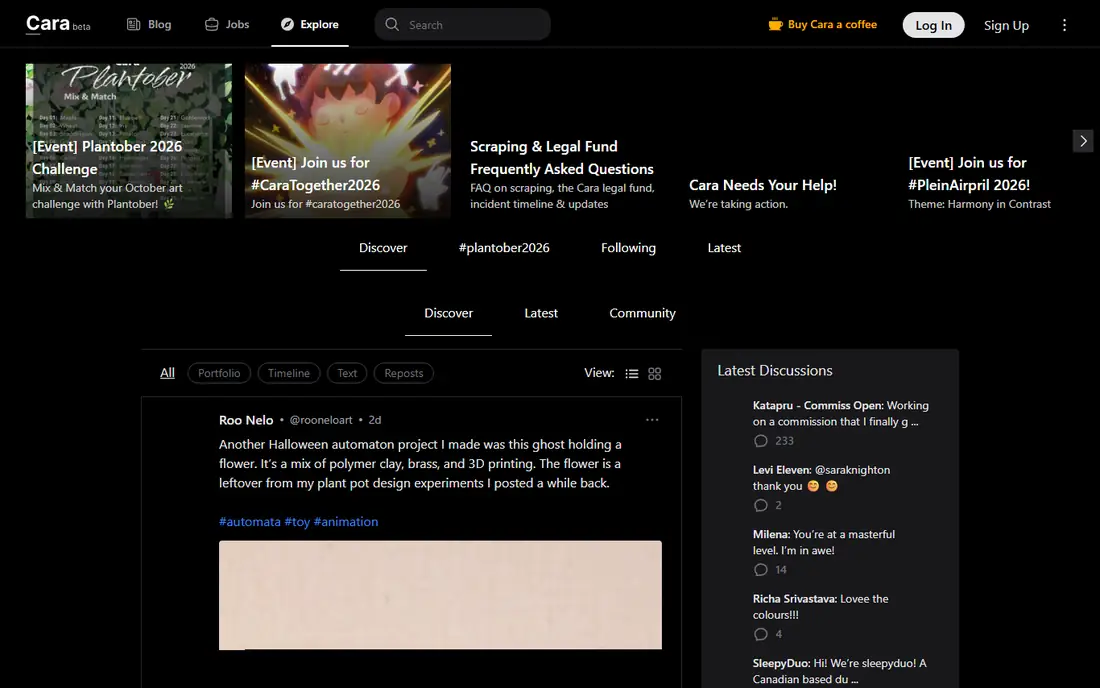
Task: Click the #animation hashtag
Action: 346,522
